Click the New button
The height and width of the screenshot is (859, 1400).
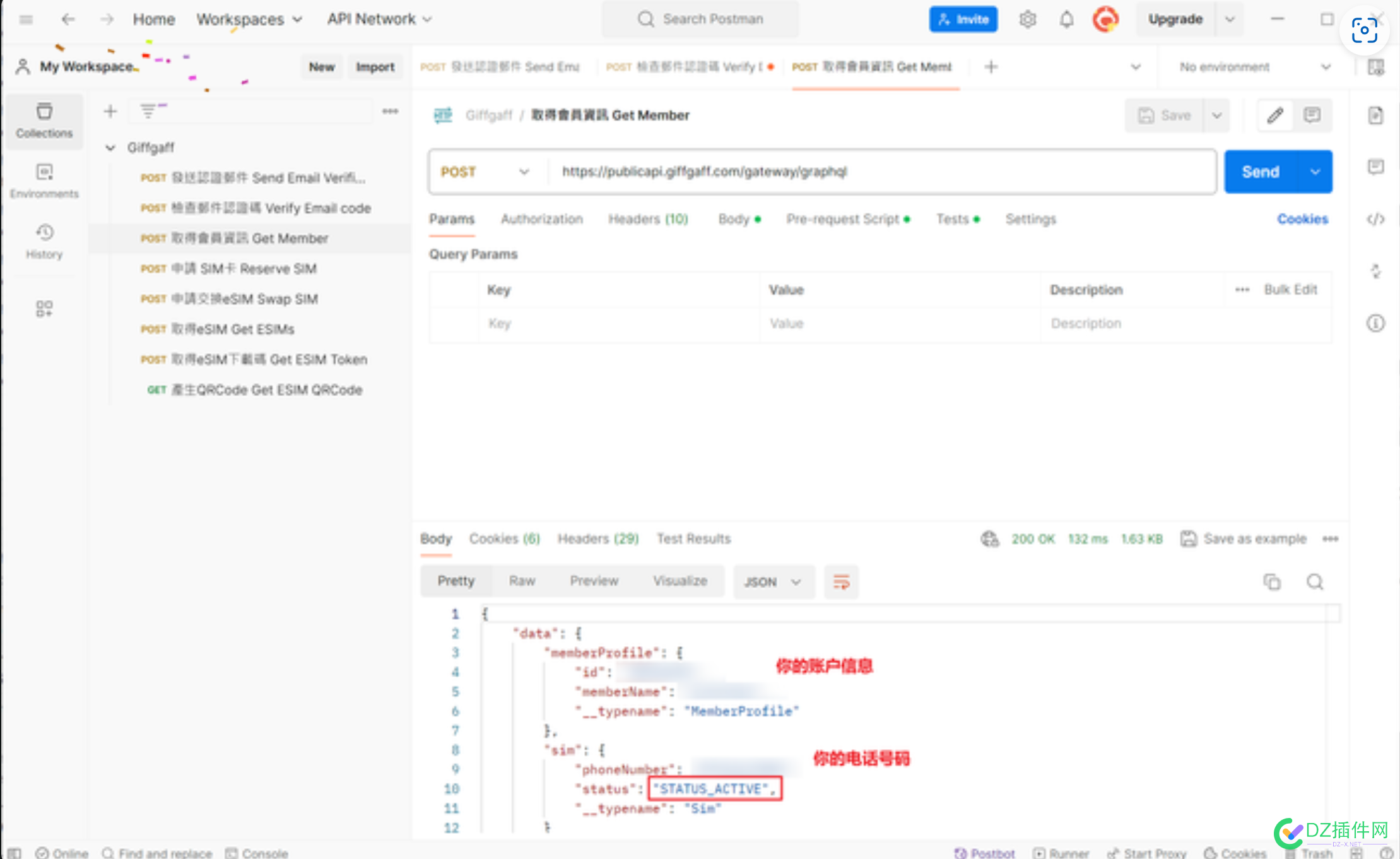point(321,67)
